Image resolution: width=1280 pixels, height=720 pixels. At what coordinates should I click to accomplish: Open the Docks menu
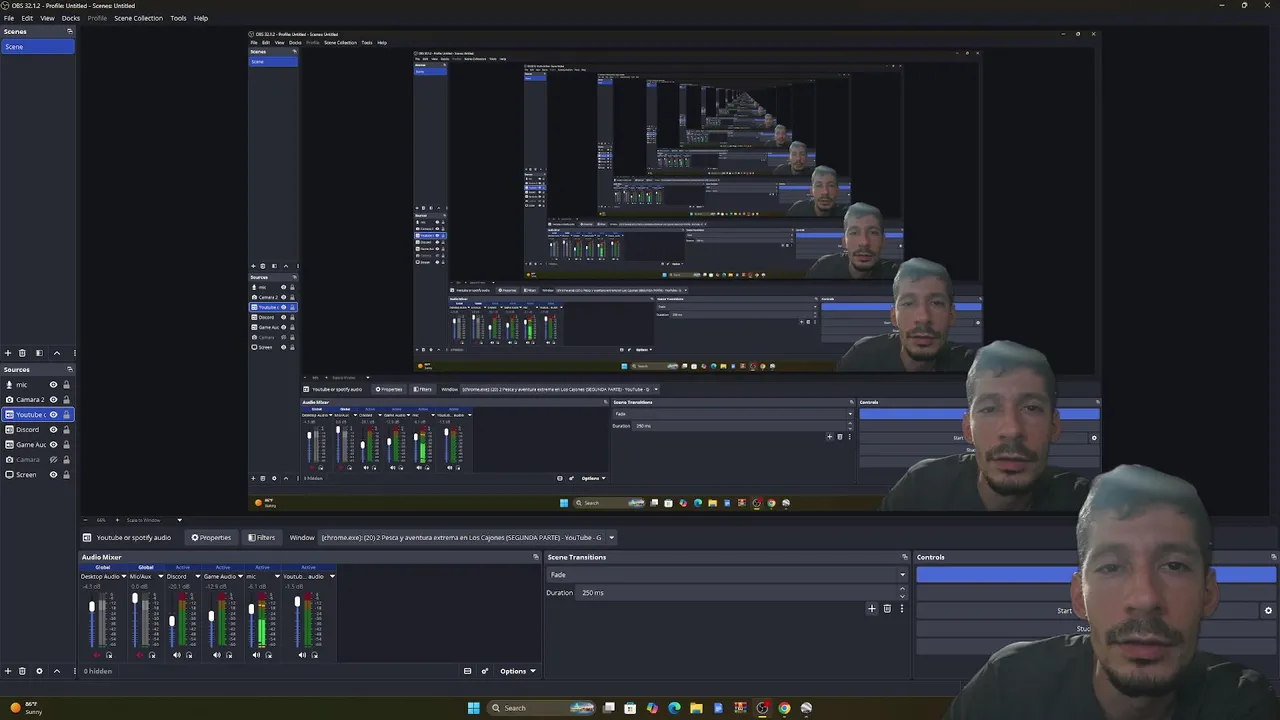click(x=71, y=18)
